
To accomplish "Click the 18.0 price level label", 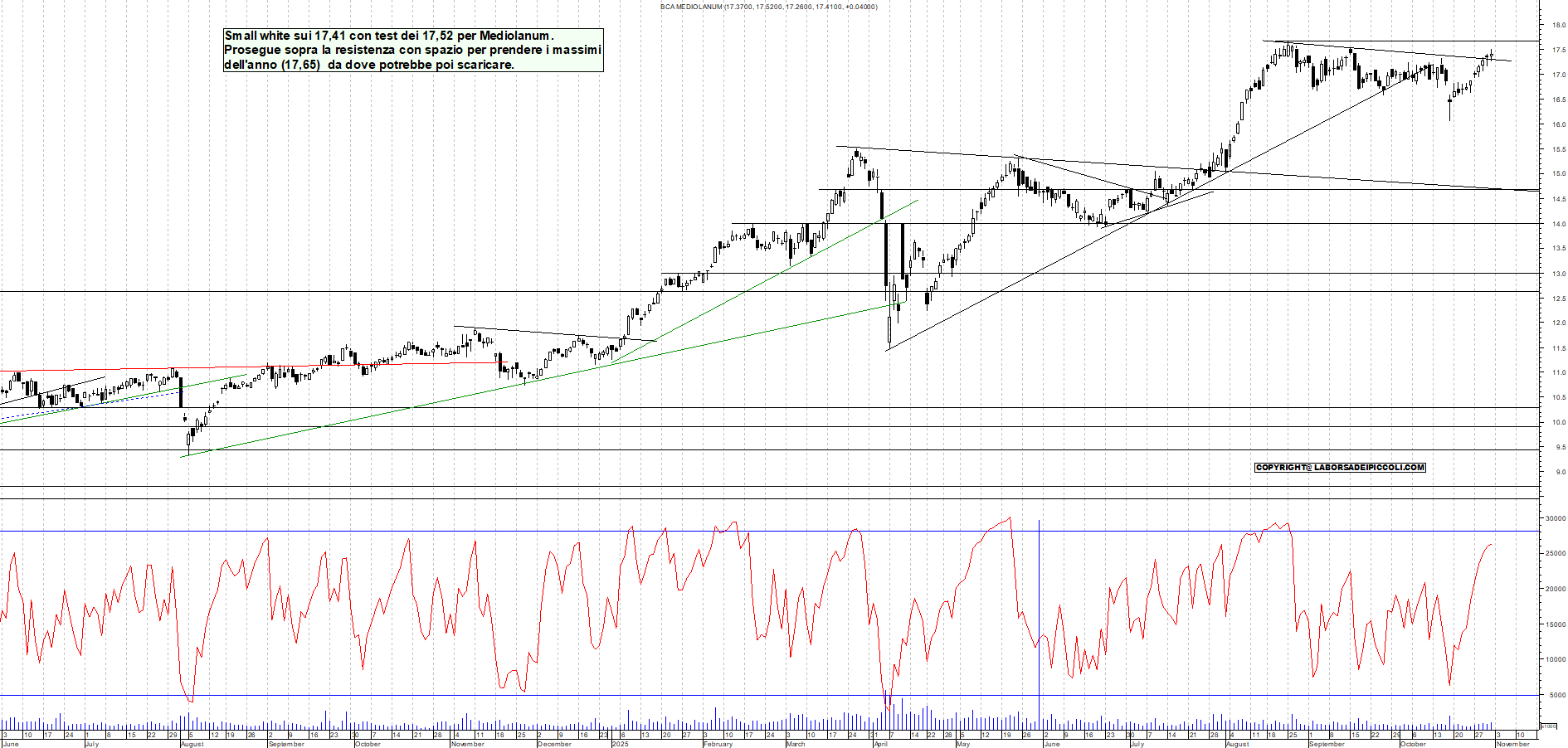I will coord(1557,26).
